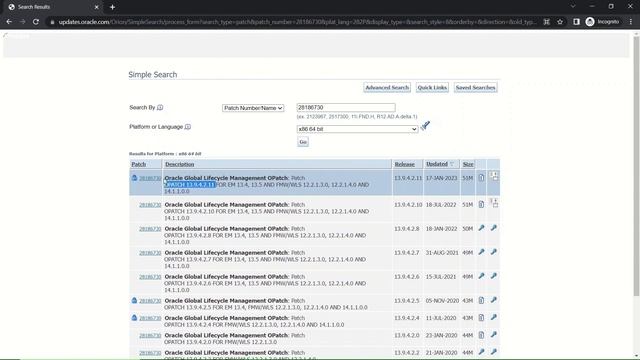Click the patch number field containing 28186730
640x360 pixels.
[x=346, y=108]
